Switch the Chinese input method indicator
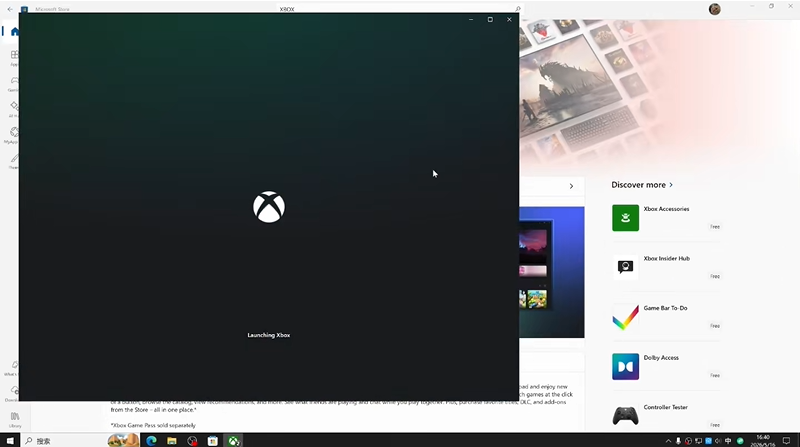The width and height of the screenshot is (800, 447). coord(728,441)
